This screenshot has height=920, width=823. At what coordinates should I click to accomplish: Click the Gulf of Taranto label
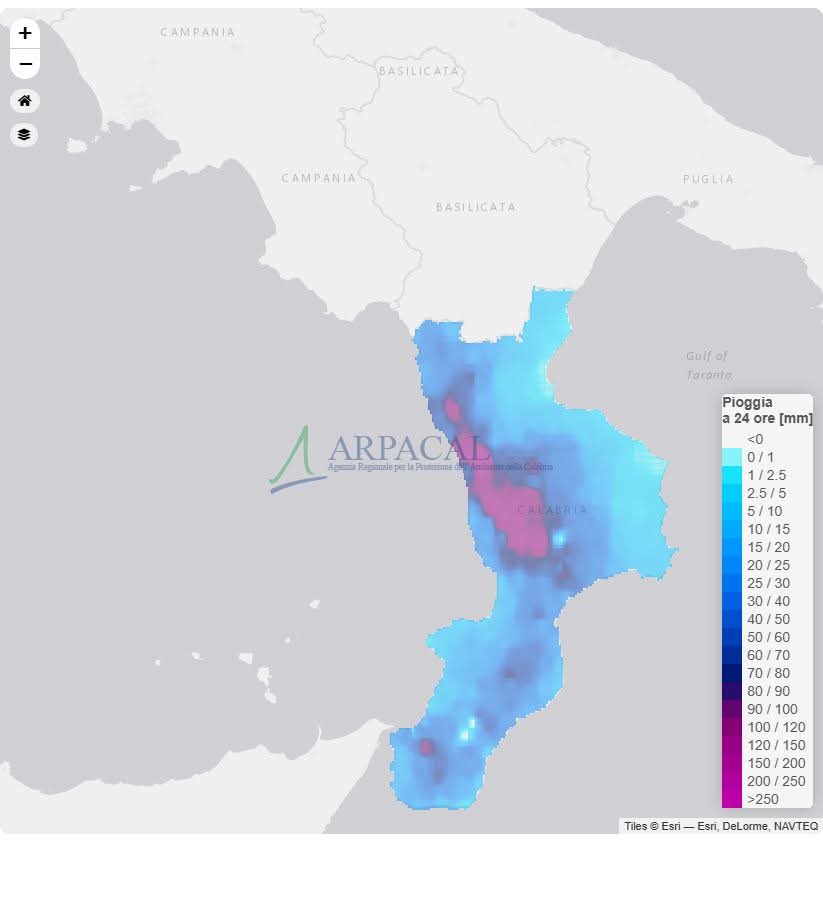pos(708,365)
